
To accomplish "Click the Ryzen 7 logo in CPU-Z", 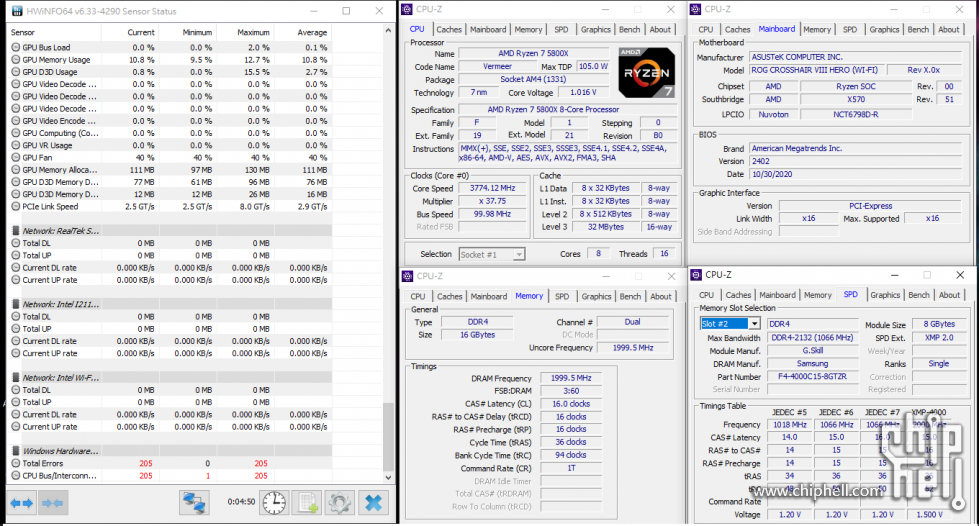I will point(646,72).
